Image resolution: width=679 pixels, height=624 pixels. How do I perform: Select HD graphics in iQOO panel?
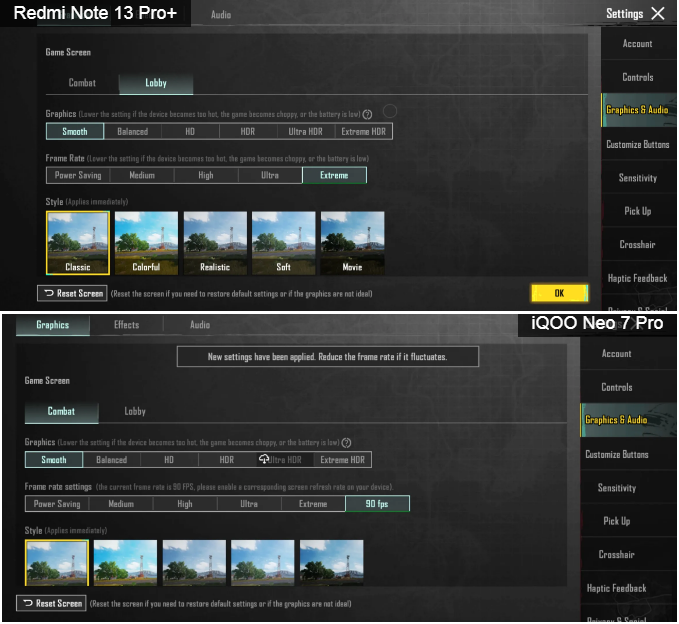[x=169, y=460]
